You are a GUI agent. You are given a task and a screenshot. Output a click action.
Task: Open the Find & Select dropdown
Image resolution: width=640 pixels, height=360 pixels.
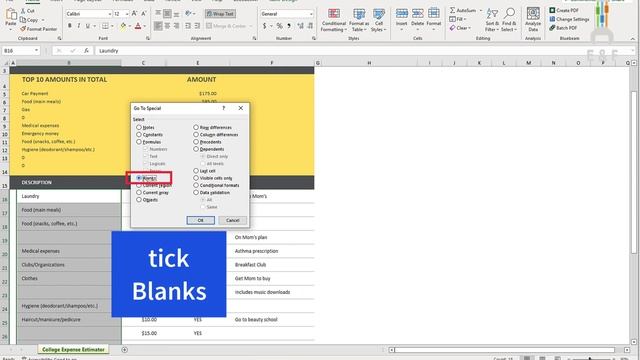(x=509, y=20)
